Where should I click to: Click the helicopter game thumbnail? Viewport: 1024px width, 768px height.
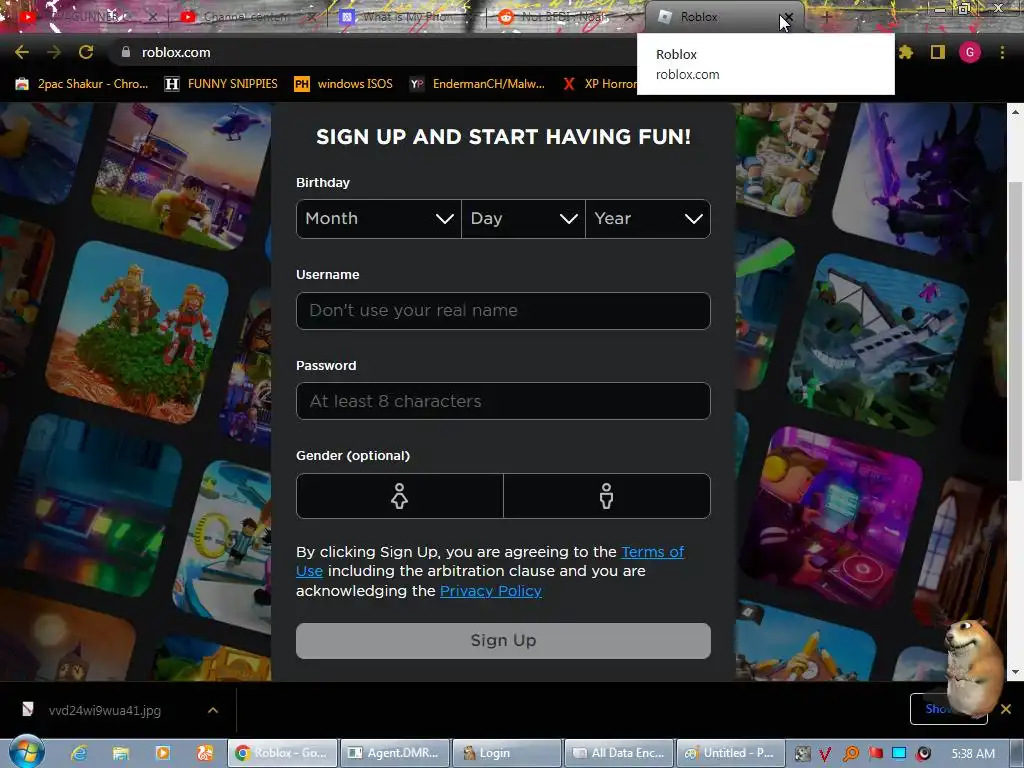[x=182, y=175]
